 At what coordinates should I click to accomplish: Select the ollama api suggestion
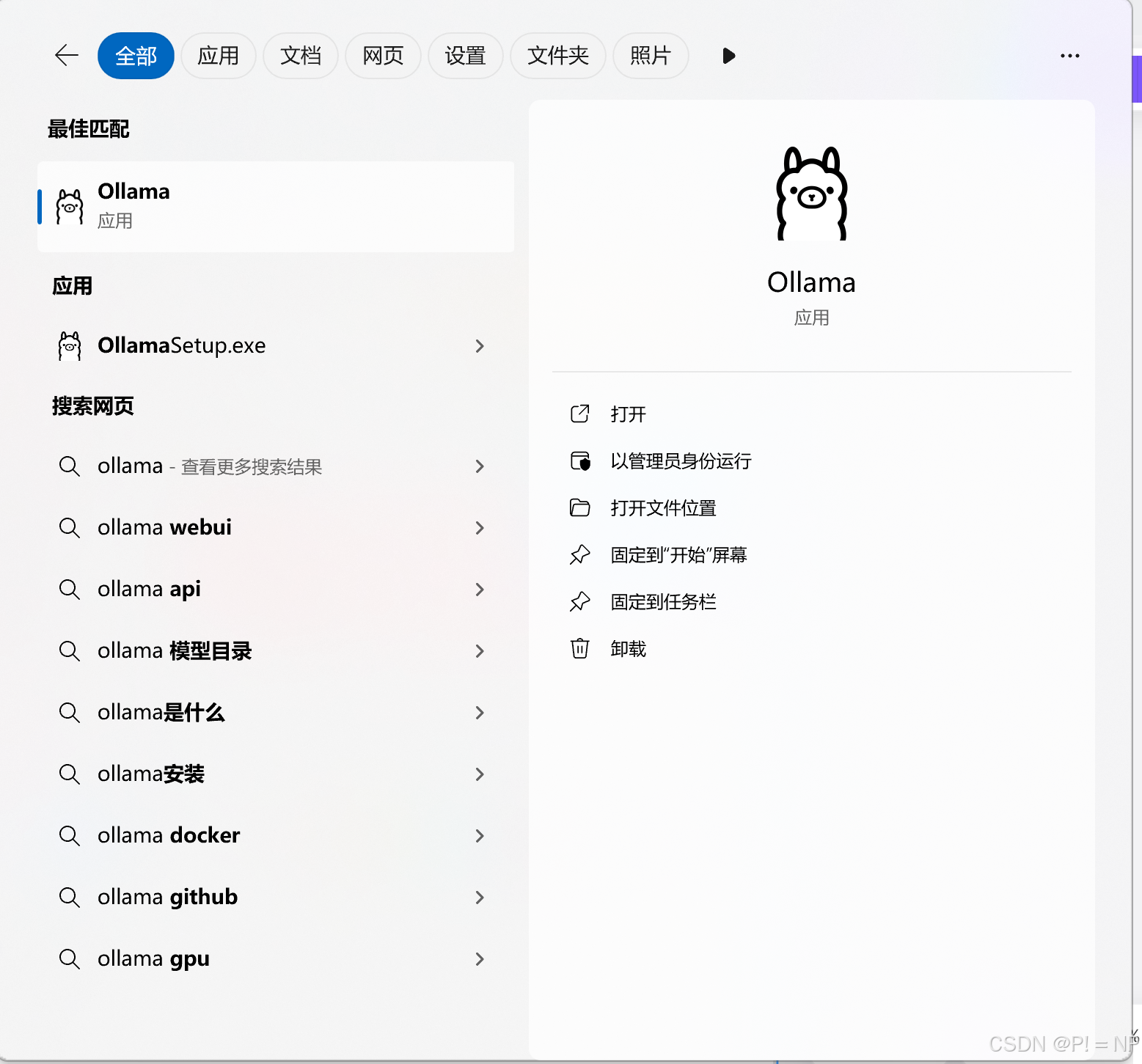point(276,589)
